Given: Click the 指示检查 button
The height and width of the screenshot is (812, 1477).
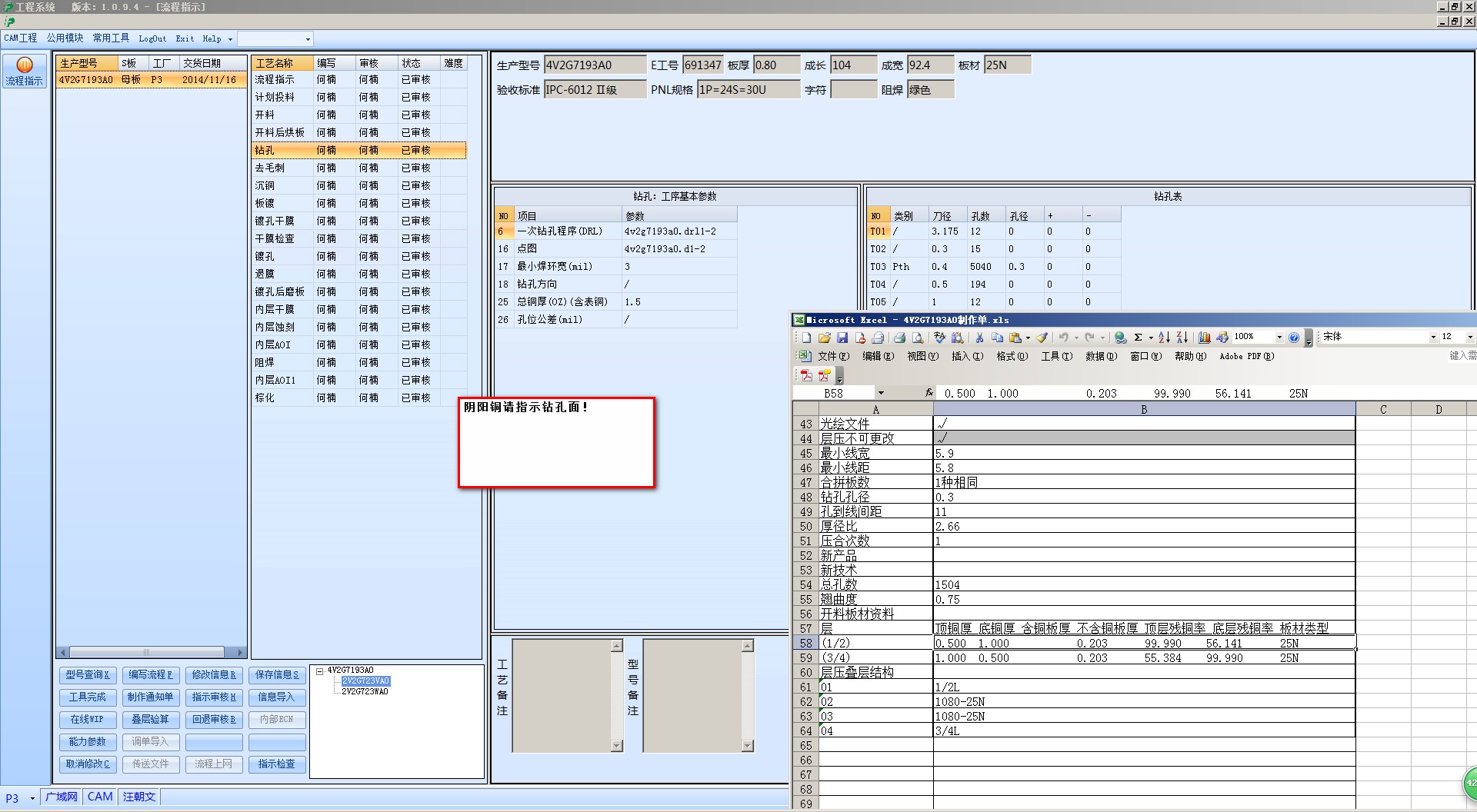Looking at the screenshot, I should tap(277, 764).
